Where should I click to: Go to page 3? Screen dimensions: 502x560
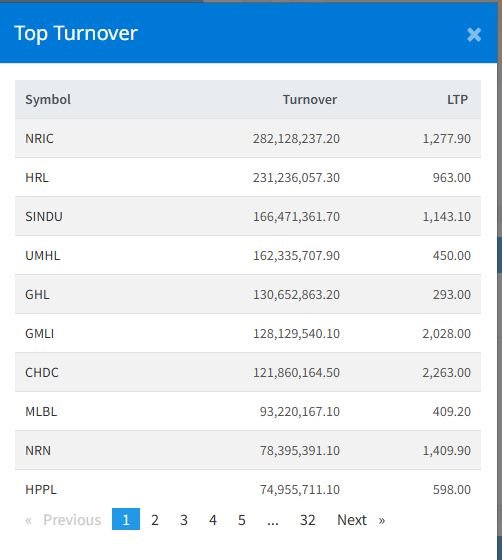184,520
